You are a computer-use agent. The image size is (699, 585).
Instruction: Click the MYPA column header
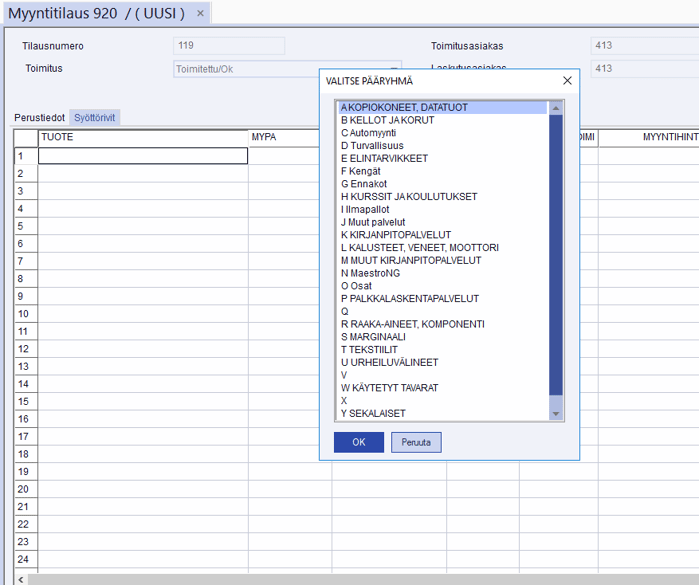point(289,138)
